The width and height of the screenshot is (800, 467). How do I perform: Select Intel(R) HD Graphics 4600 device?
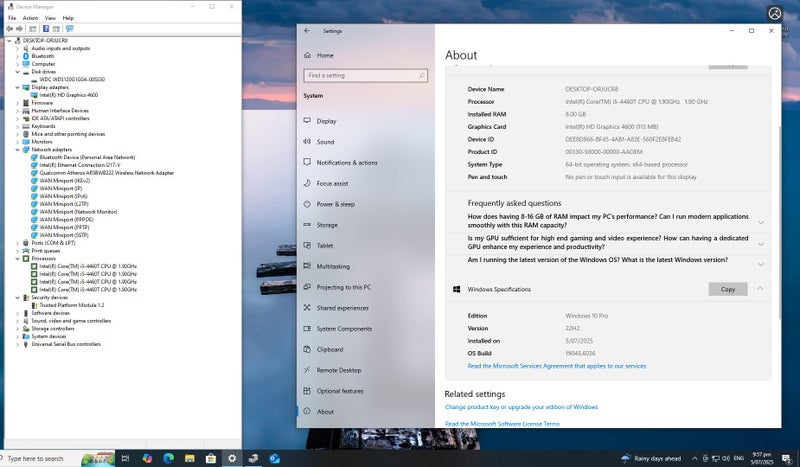pyautogui.click(x=68, y=95)
